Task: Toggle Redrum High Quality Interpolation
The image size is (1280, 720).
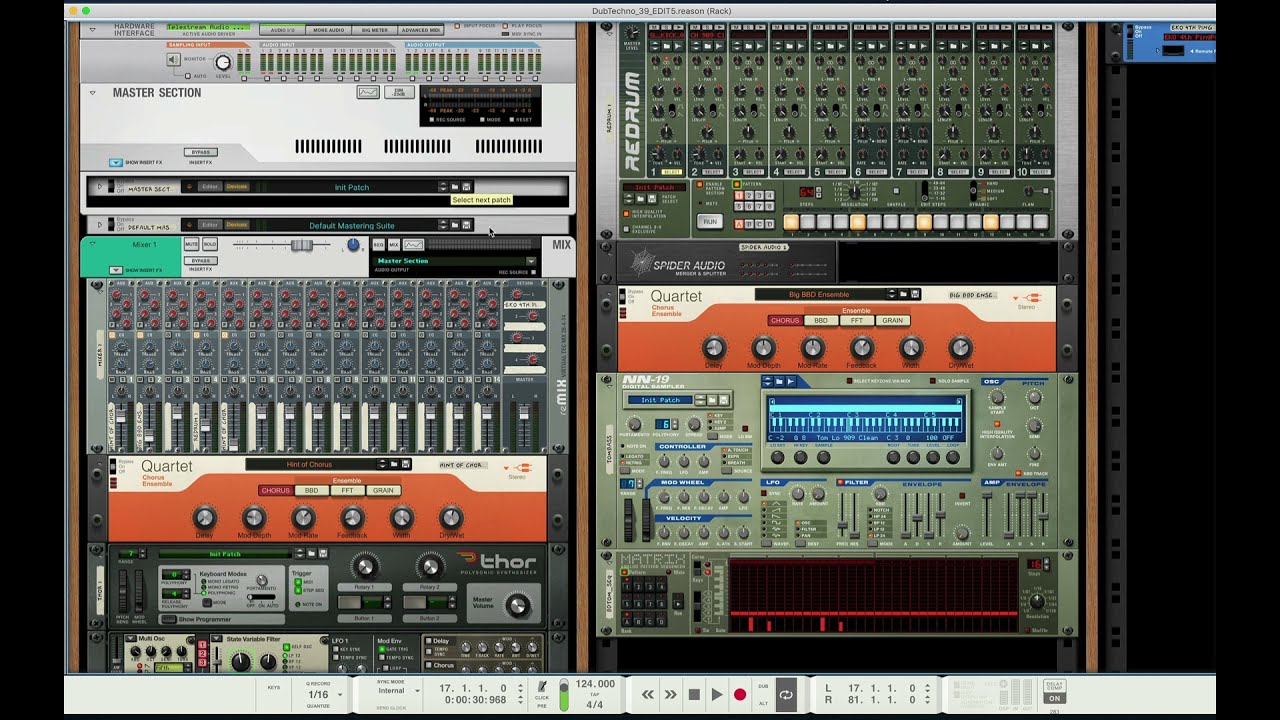Action: point(627,213)
